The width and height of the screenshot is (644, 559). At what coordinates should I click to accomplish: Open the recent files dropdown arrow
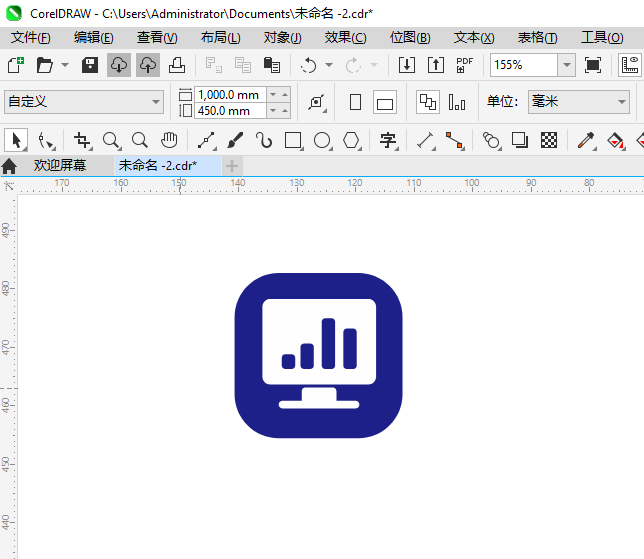pos(65,65)
